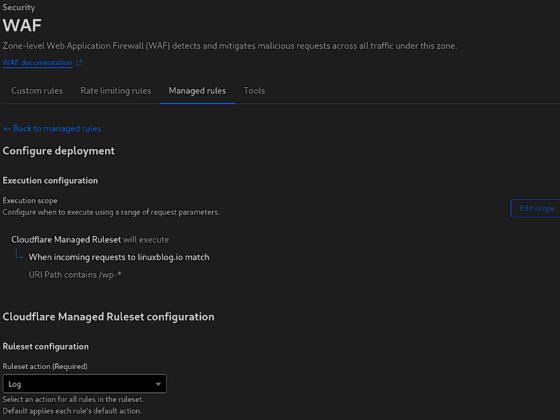Click the 'Execution scope' label
This screenshot has height=420, width=560.
pos(30,200)
